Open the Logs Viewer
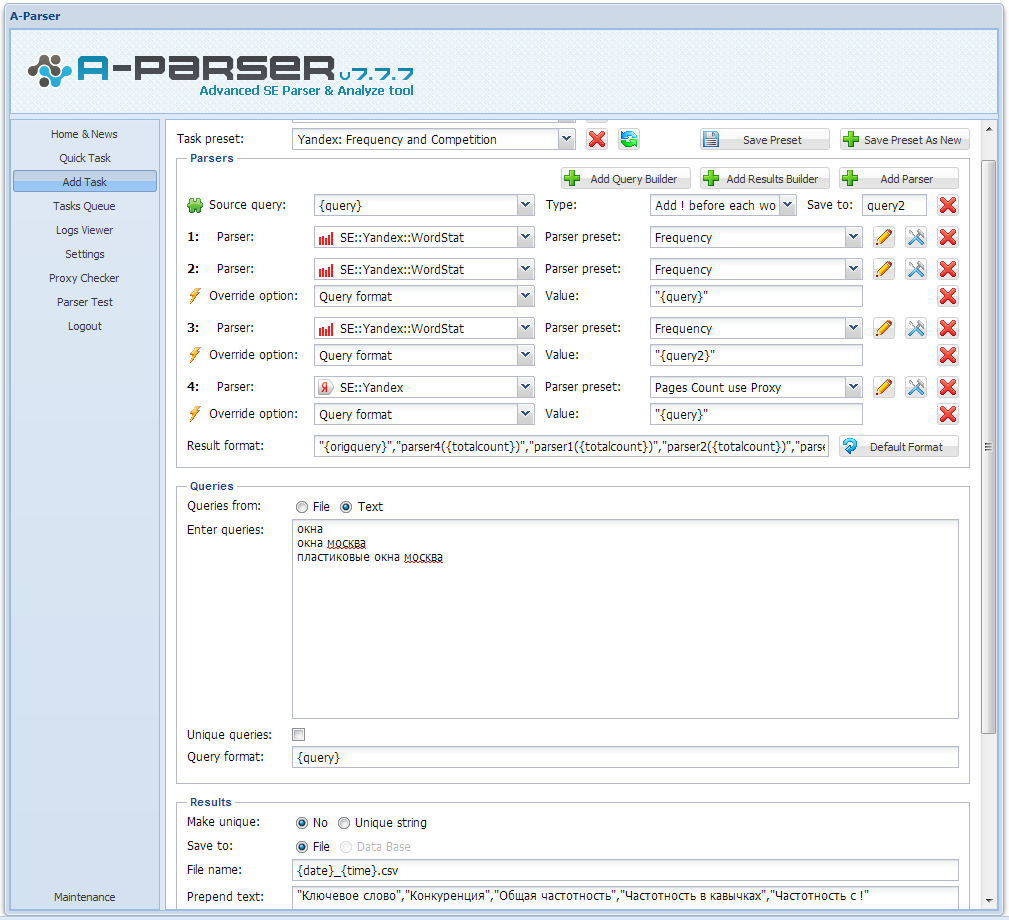The image size is (1009, 920). [x=84, y=230]
